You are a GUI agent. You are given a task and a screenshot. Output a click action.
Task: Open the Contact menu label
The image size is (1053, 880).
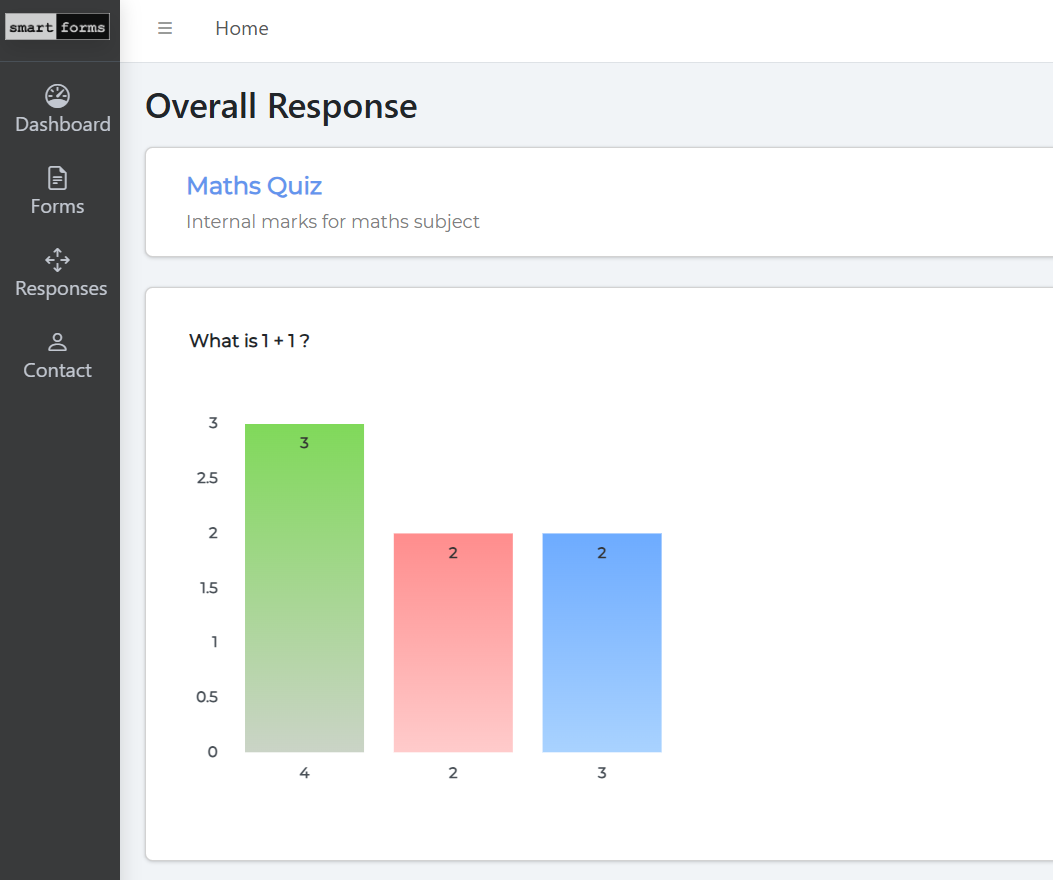[57, 371]
